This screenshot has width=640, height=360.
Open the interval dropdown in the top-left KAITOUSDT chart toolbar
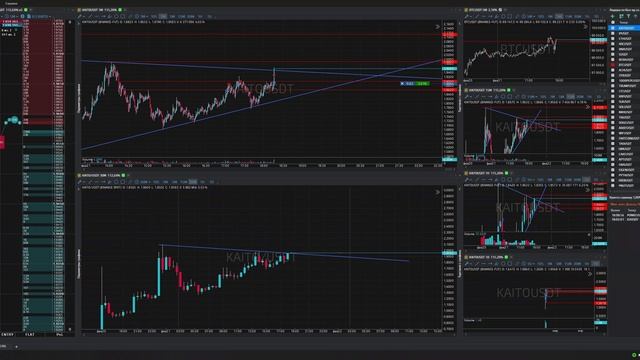coord(144,17)
